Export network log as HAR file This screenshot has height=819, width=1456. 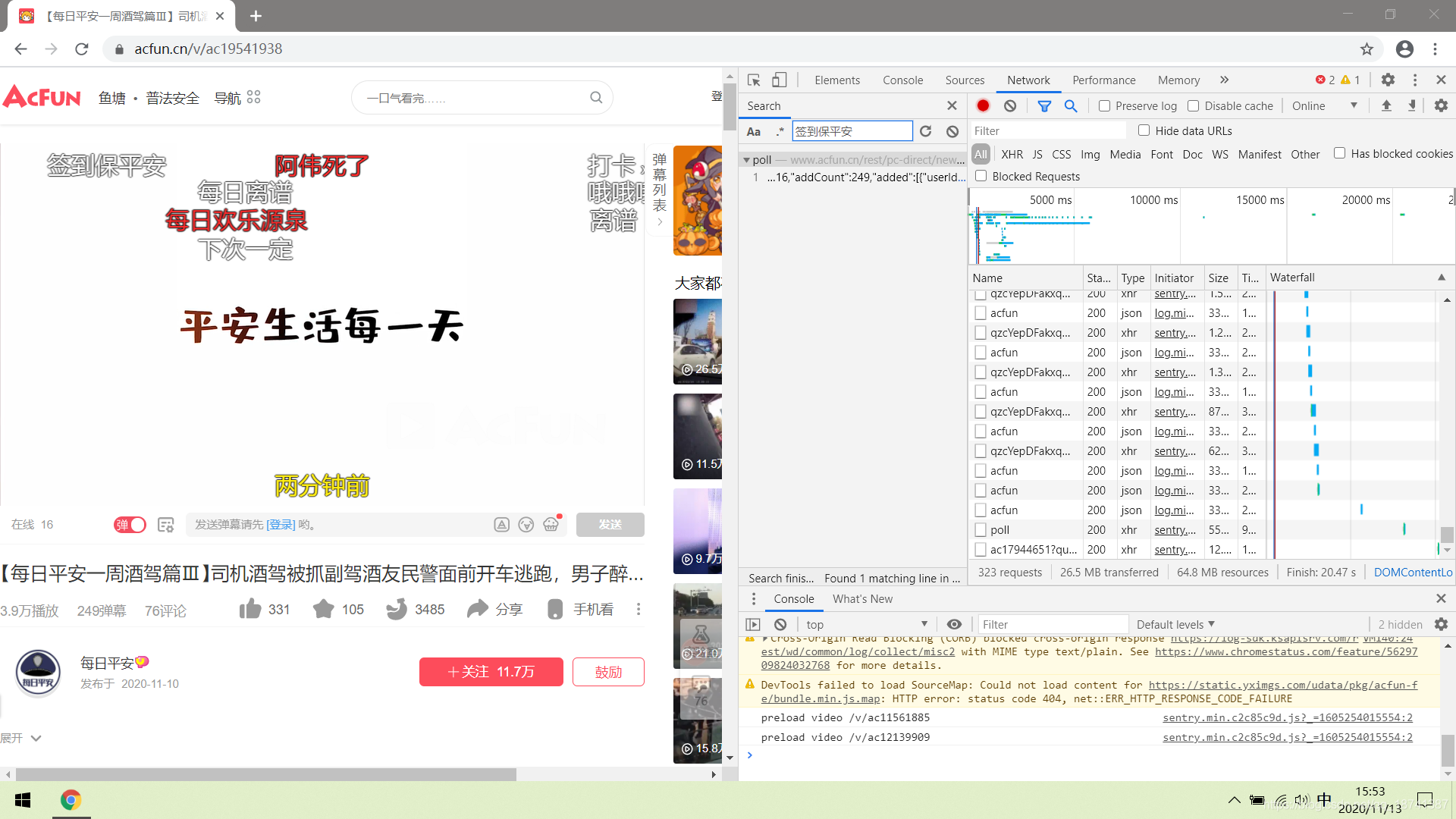1411,105
